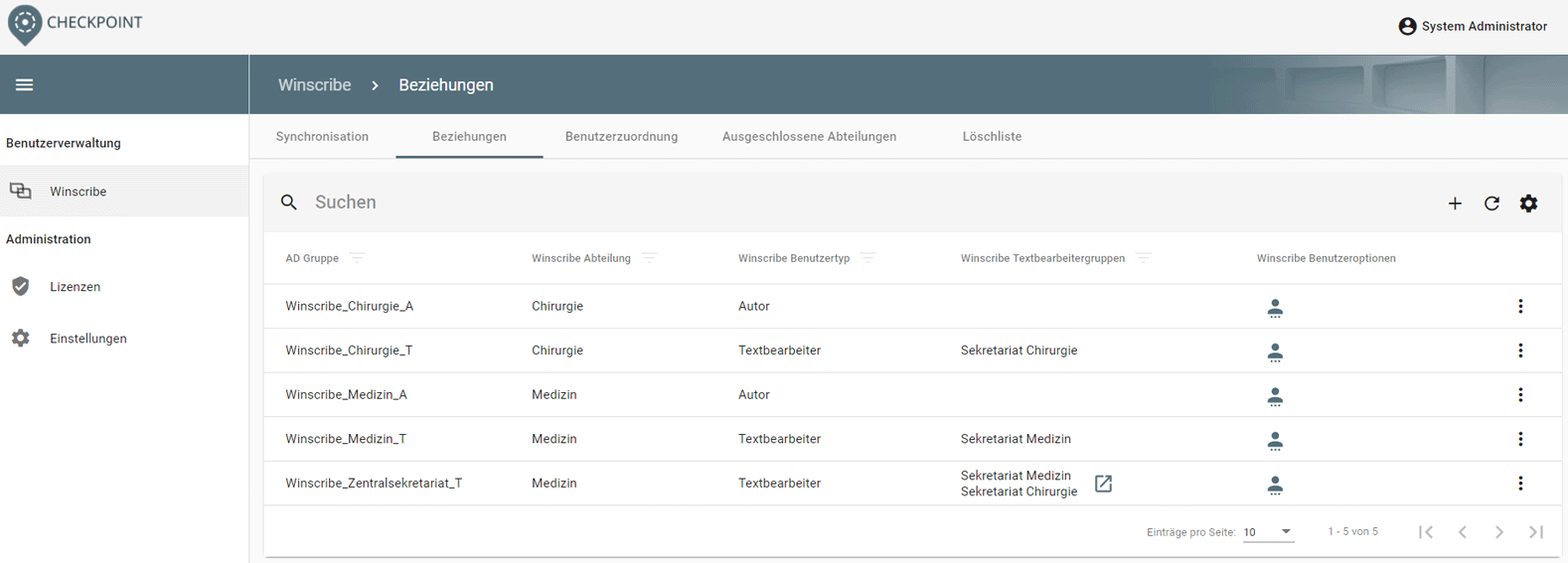Switch to the Benutzerzuordnung tab

(x=621, y=137)
